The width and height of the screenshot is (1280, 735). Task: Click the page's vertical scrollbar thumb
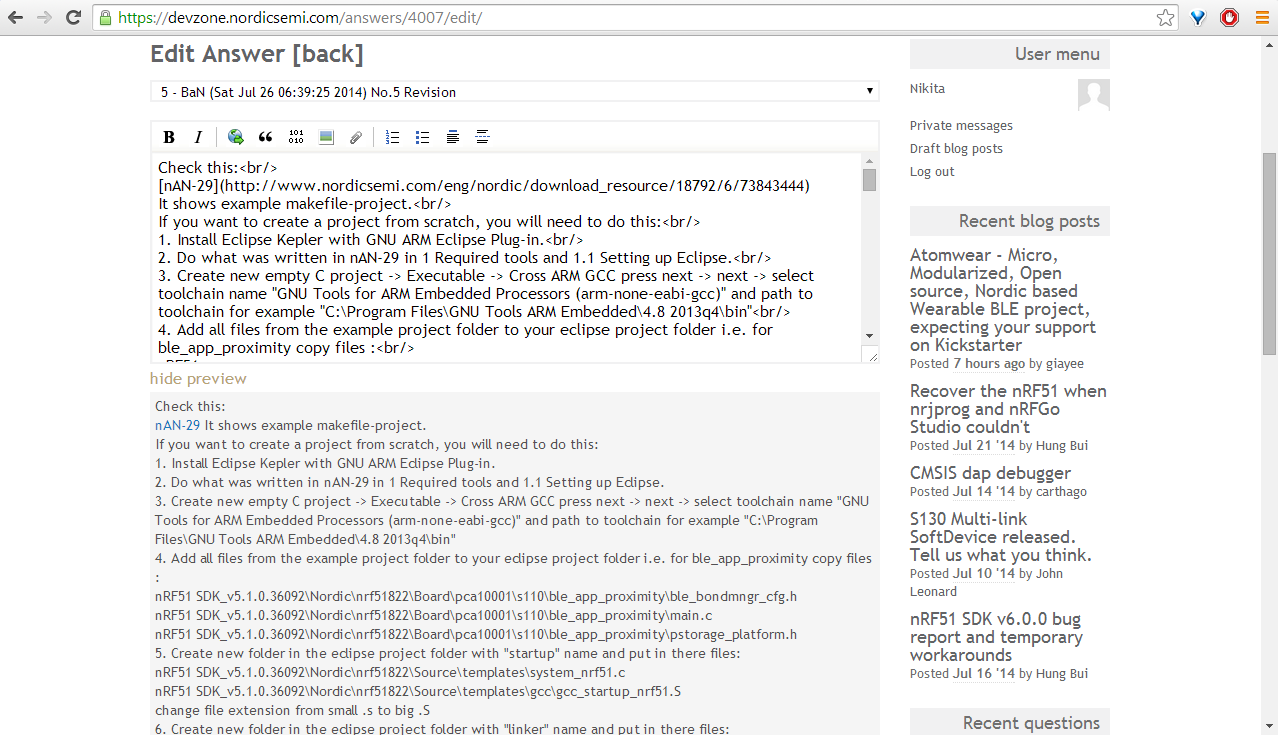click(x=1270, y=254)
